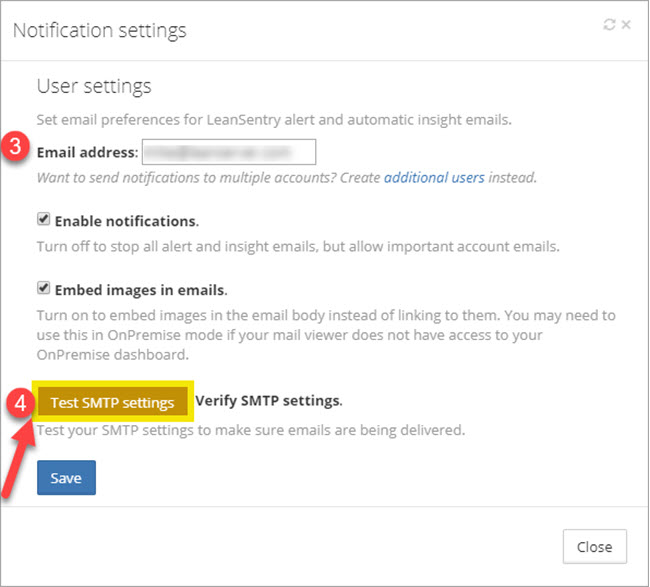Screen dimensions: 650x587
Task: Save the notification settings
Action: 66,478
